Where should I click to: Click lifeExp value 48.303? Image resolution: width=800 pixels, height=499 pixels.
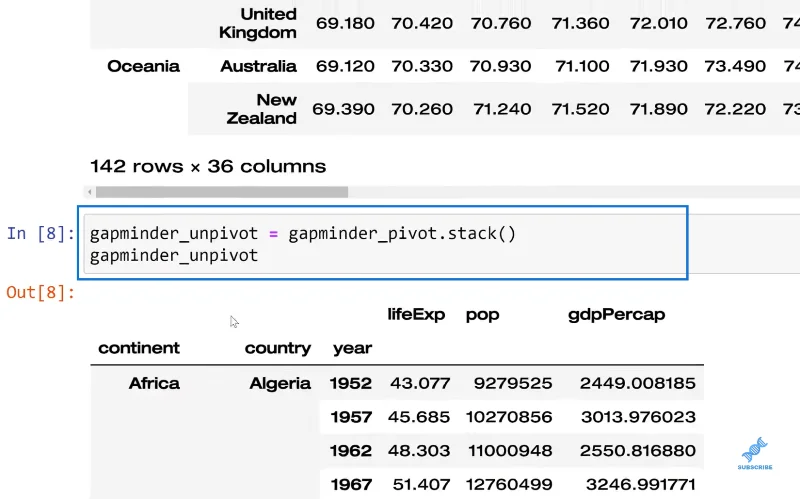(419, 451)
